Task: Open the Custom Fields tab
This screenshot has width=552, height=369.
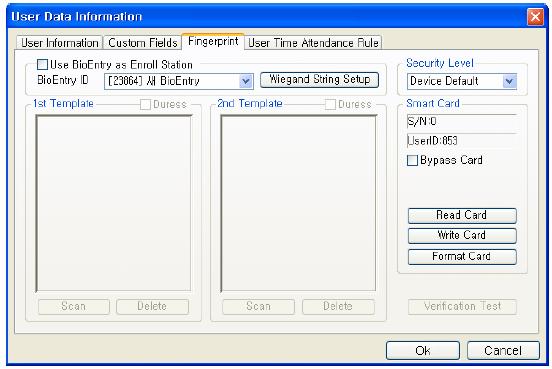Action: click(142, 43)
